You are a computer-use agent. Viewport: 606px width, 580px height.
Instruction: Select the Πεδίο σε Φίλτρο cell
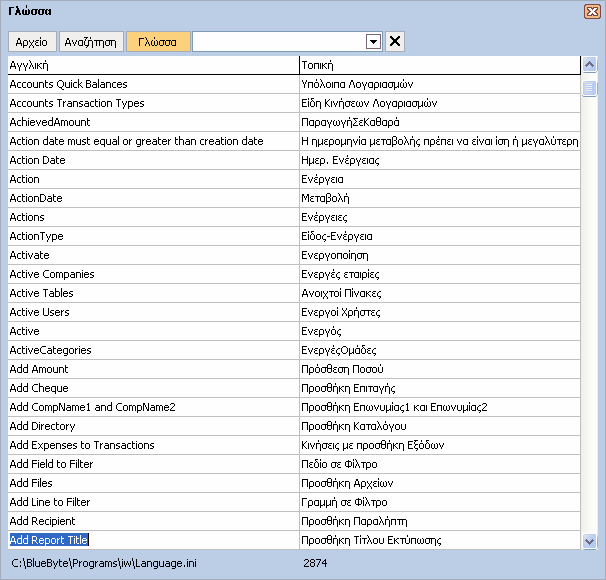(440, 464)
